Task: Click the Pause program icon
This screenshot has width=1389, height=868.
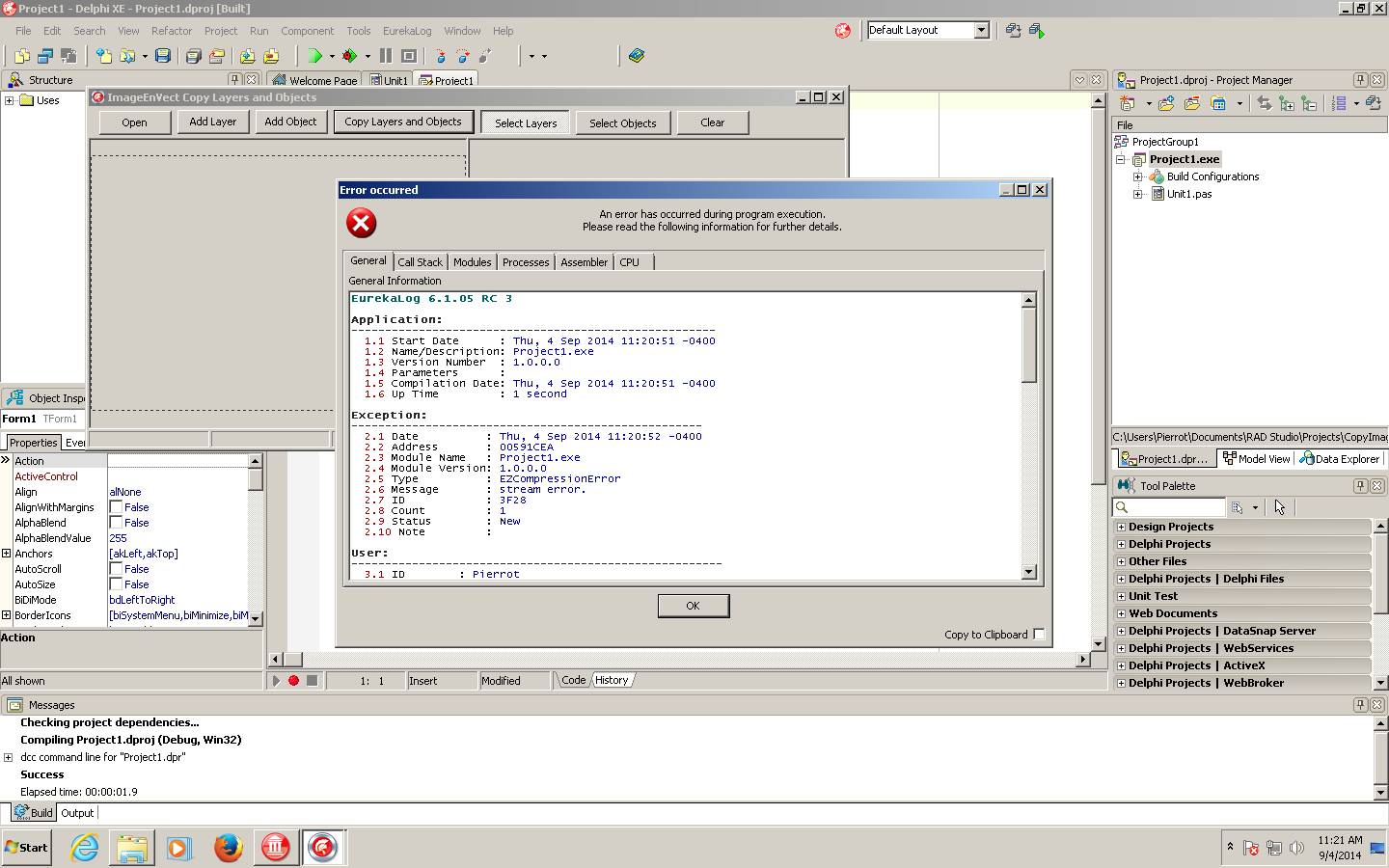Action: [x=386, y=56]
